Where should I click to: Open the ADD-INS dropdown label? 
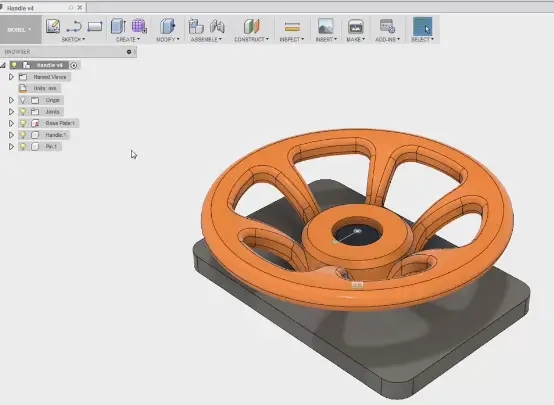(x=388, y=40)
